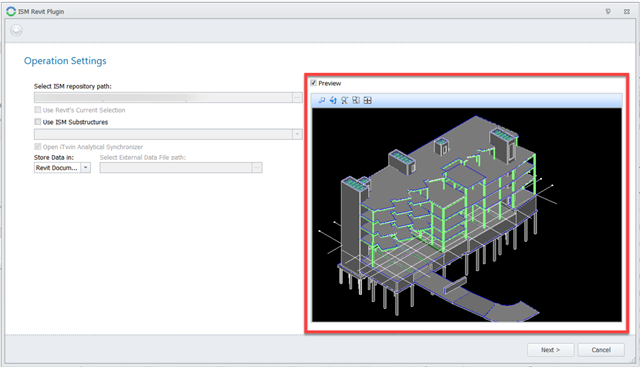Browse for ISM repository path with ellipsis button
Image resolution: width=640 pixels, height=367 pixels.
point(297,97)
